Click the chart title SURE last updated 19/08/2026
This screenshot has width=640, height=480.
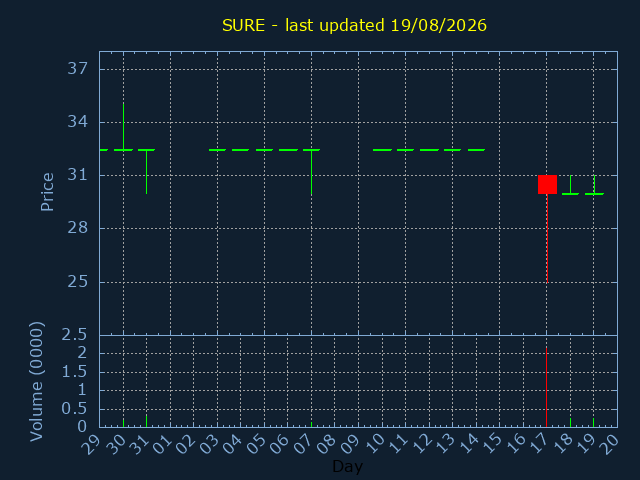click(354, 25)
